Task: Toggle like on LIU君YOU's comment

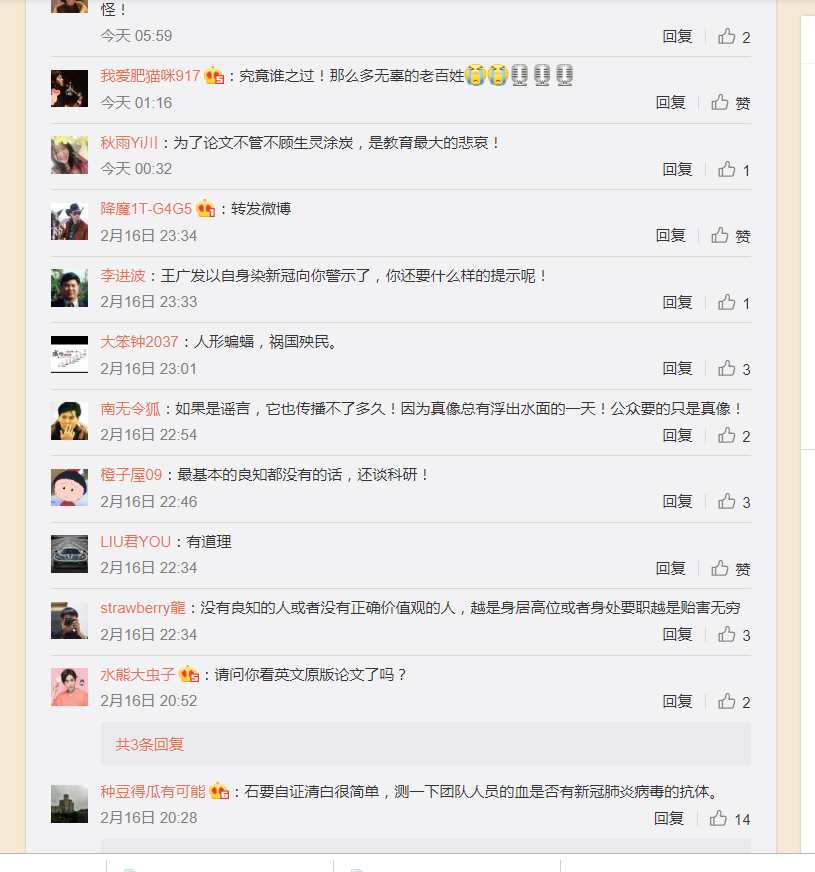Action: tap(720, 568)
